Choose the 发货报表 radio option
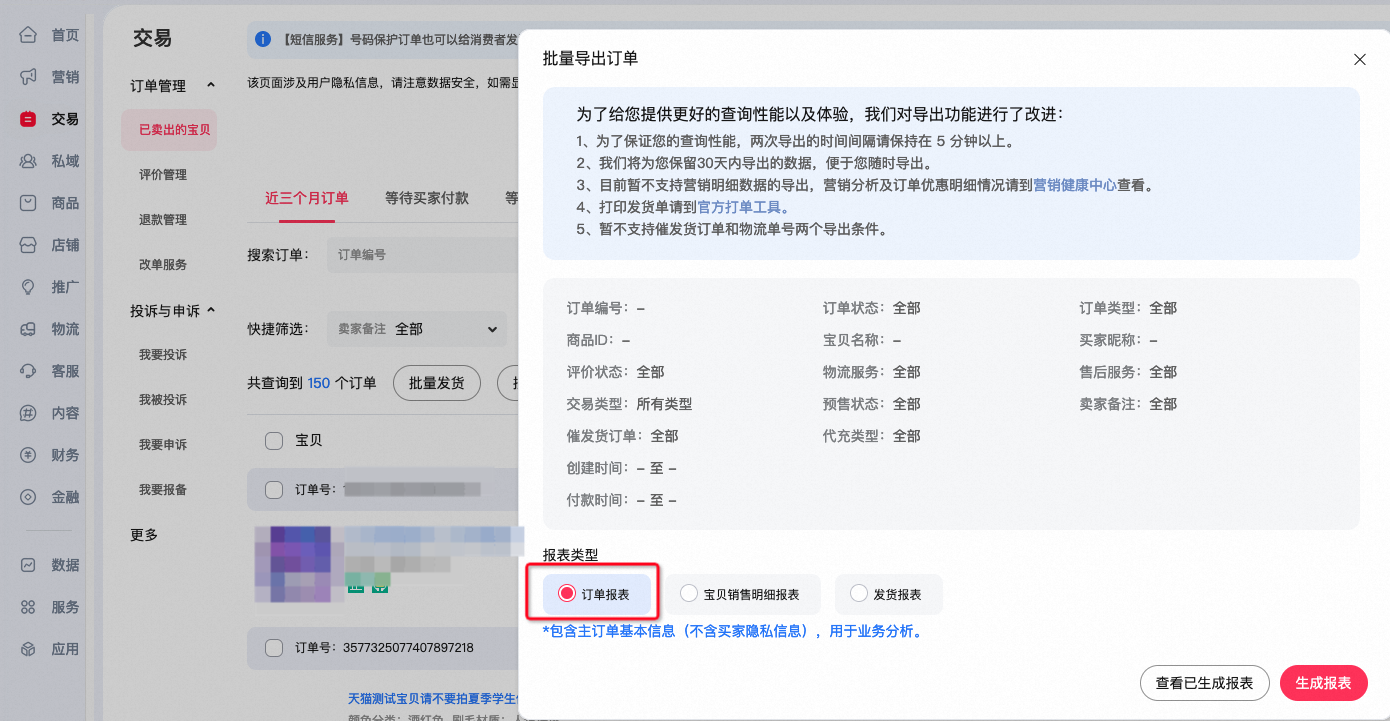The width and height of the screenshot is (1390, 721). pos(859,594)
